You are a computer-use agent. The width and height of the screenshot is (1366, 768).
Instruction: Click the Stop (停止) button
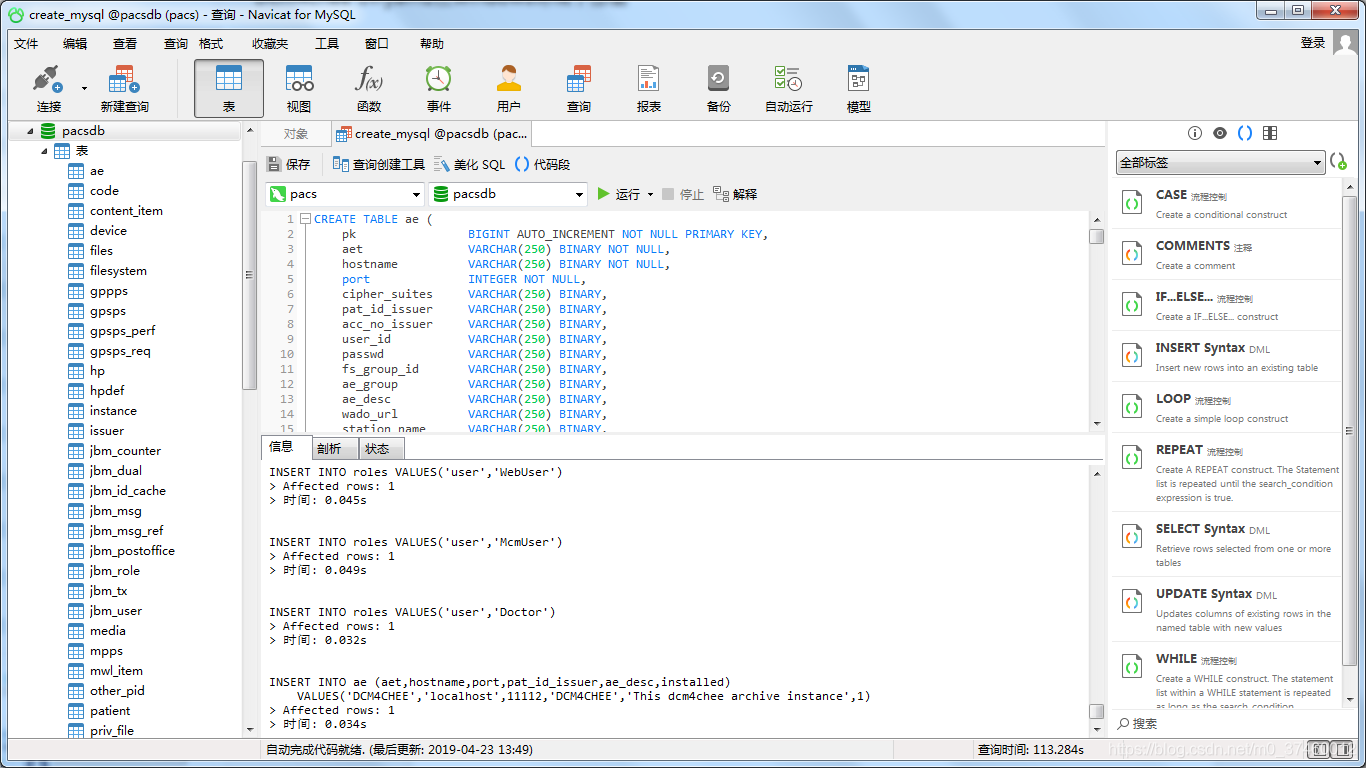click(683, 194)
